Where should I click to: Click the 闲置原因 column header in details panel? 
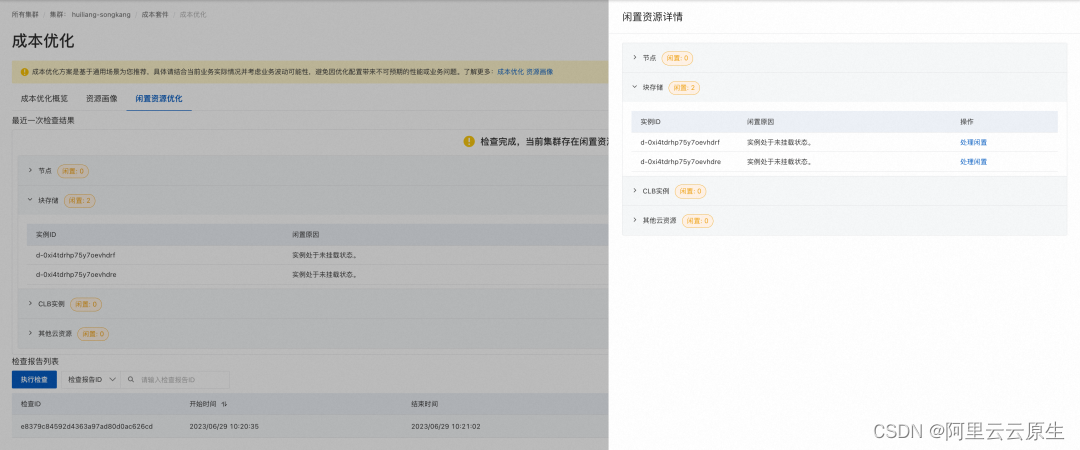(760, 122)
